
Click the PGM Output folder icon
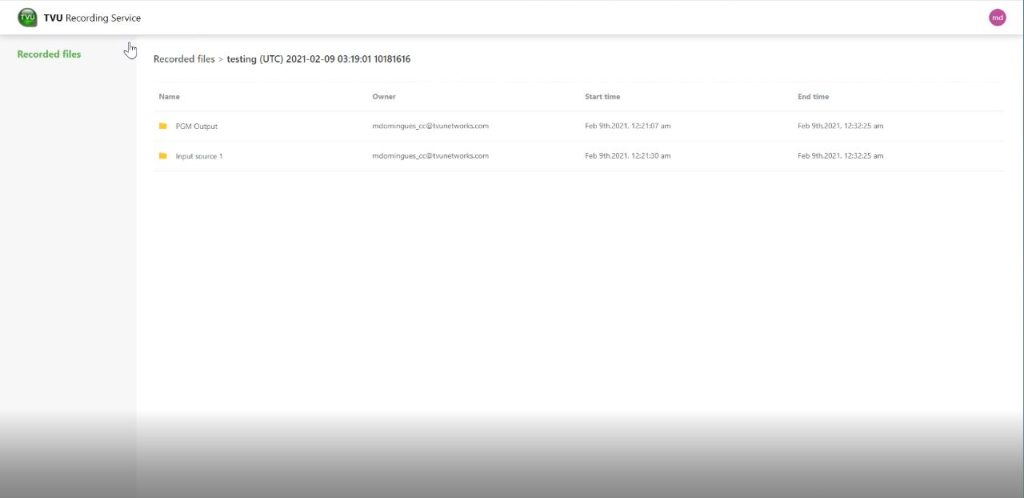[x=163, y=126]
